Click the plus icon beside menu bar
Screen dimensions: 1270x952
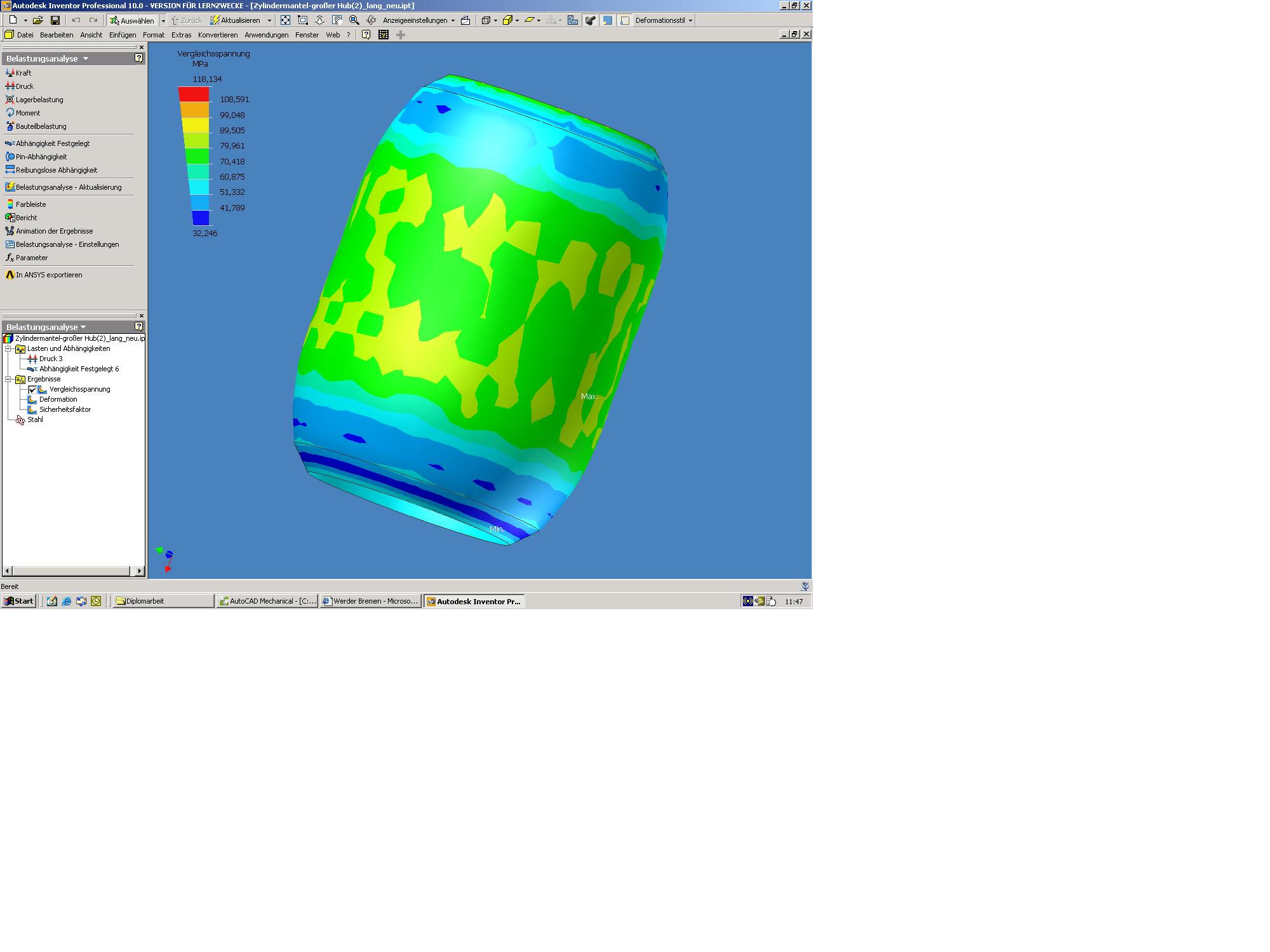[401, 35]
